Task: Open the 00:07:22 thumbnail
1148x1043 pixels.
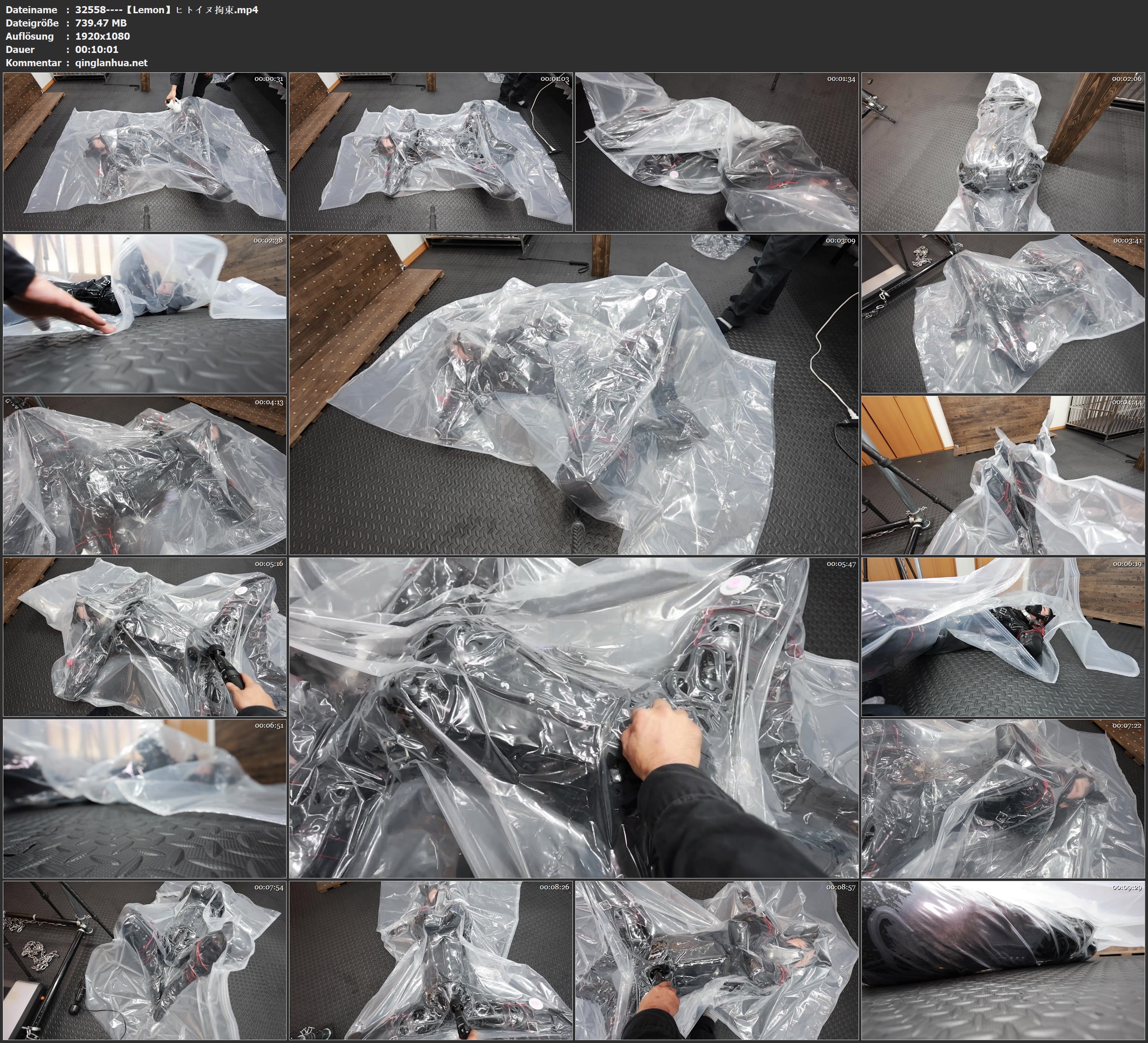Action: 1003,799
